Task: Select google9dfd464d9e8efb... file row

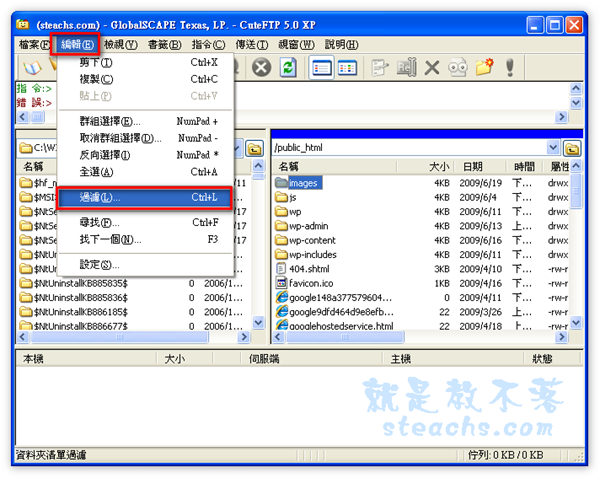Action: tap(421, 312)
